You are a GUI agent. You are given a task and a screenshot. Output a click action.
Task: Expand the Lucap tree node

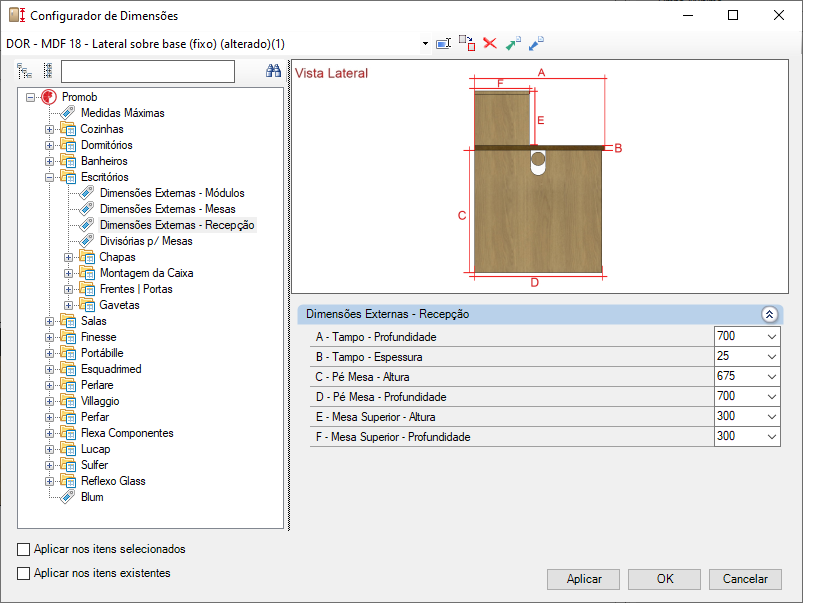point(50,449)
